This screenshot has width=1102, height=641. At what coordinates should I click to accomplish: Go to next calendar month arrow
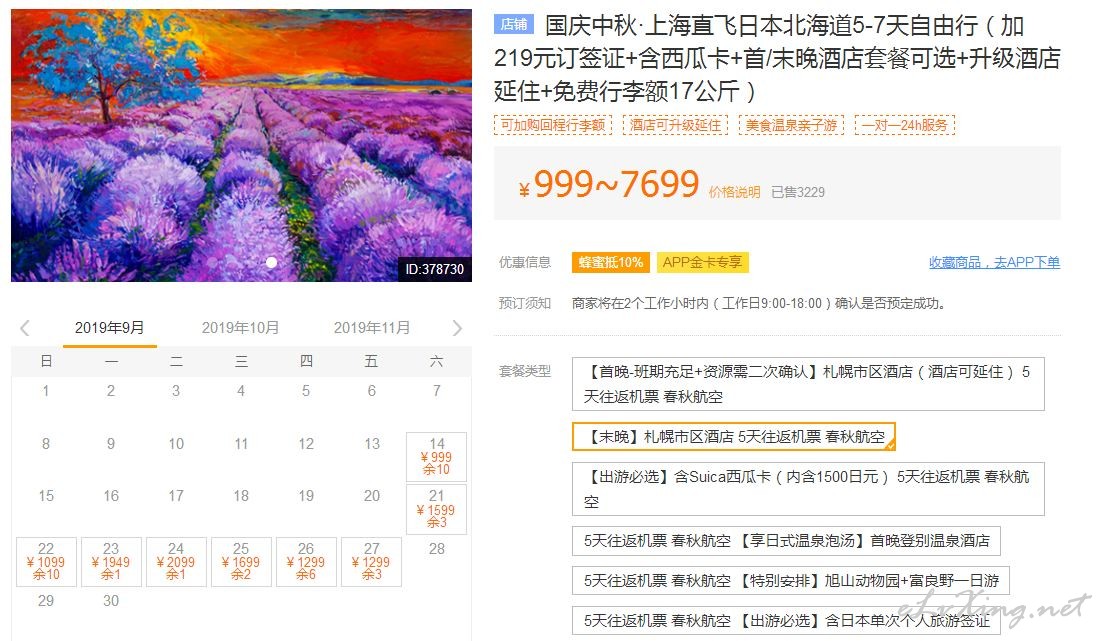[458, 328]
